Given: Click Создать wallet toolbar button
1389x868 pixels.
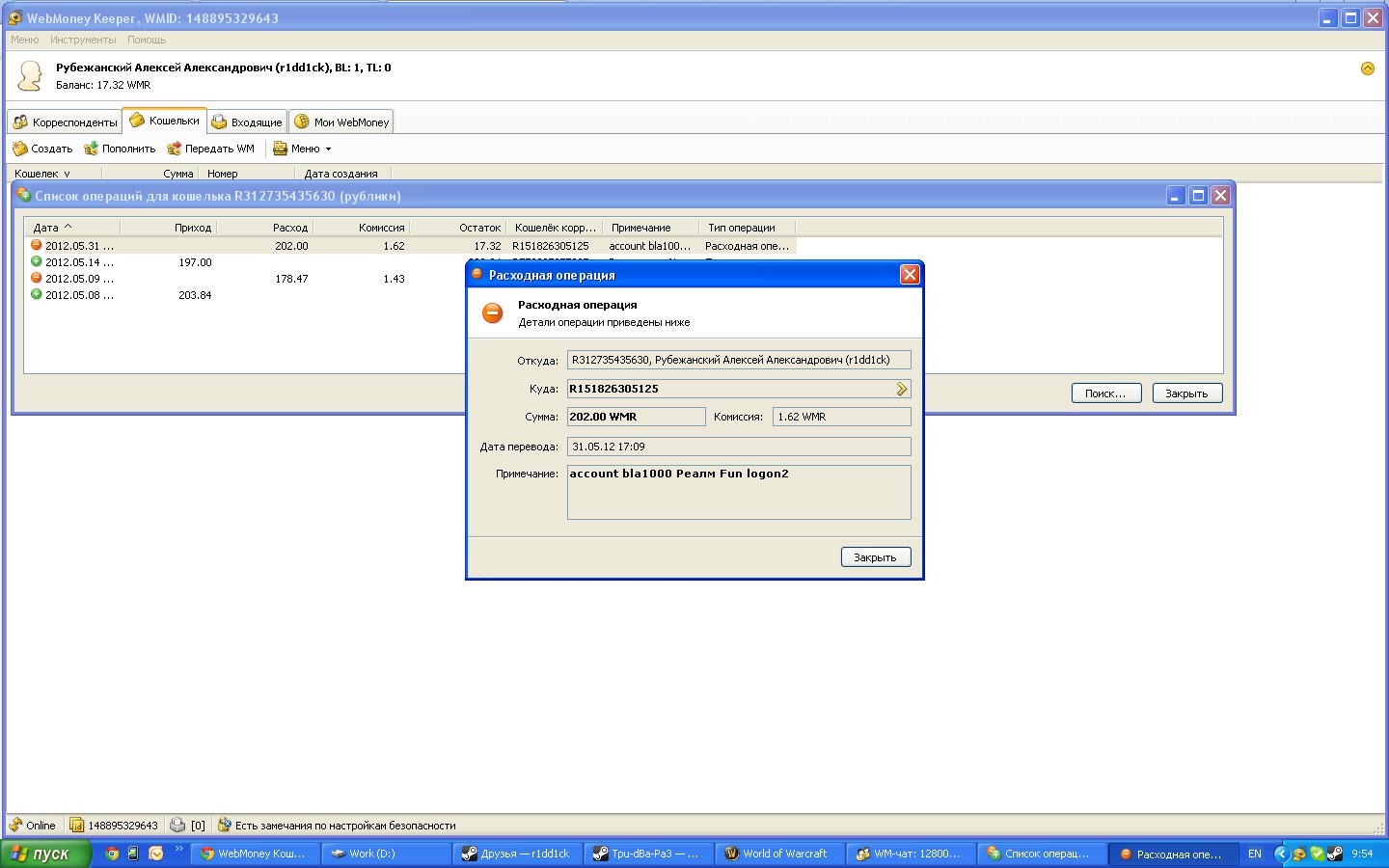Looking at the screenshot, I should click(x=42, y=149).
